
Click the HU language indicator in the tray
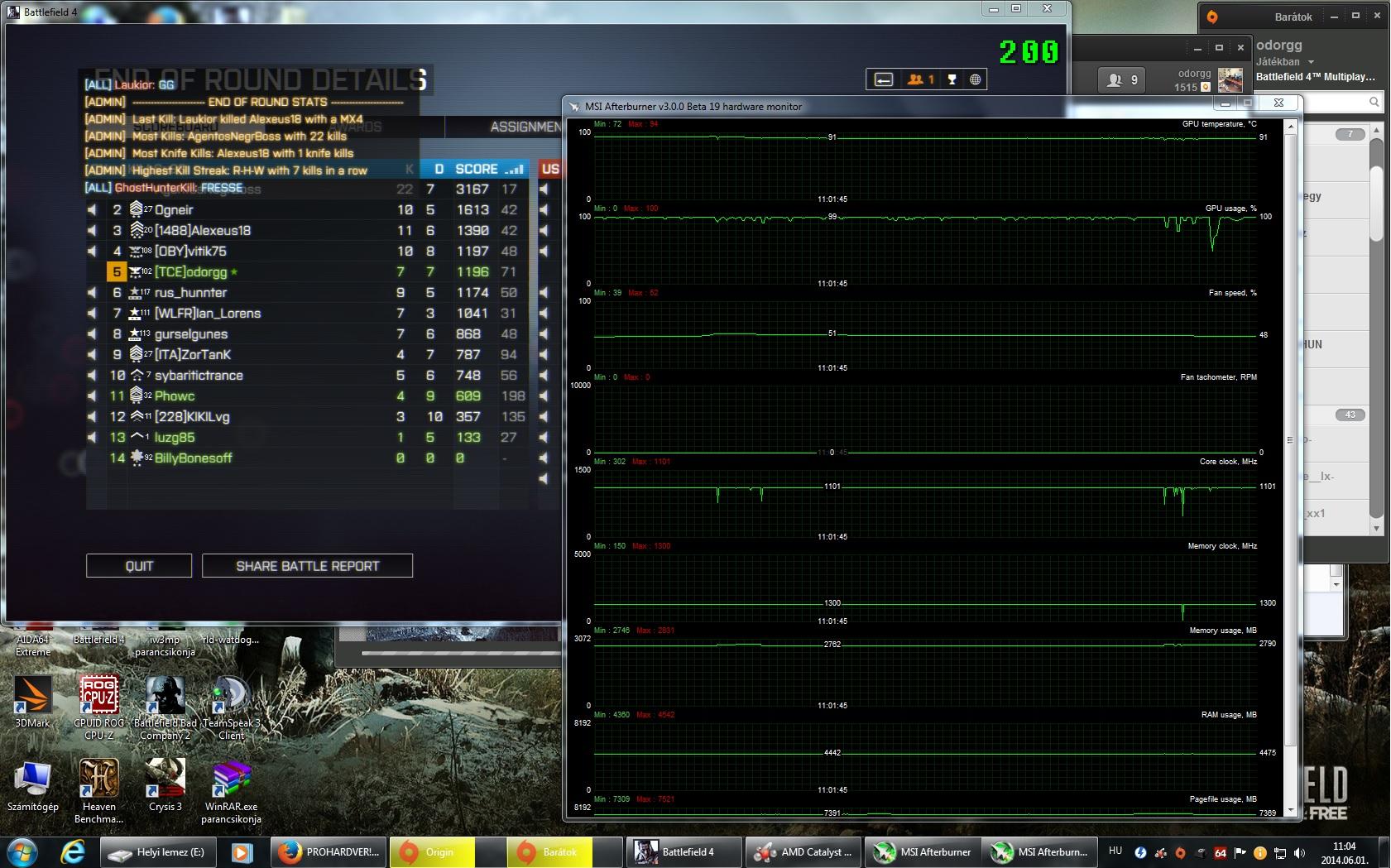1115,851
